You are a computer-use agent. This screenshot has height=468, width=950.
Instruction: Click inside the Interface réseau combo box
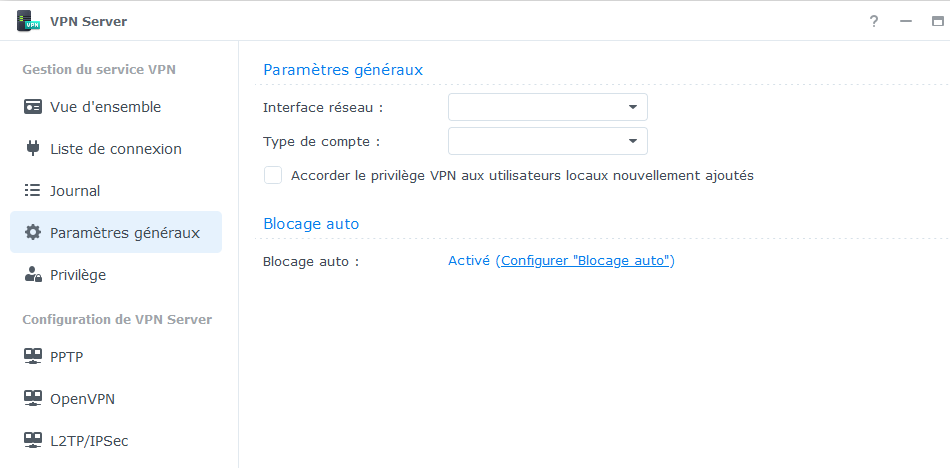pos(537,107)
